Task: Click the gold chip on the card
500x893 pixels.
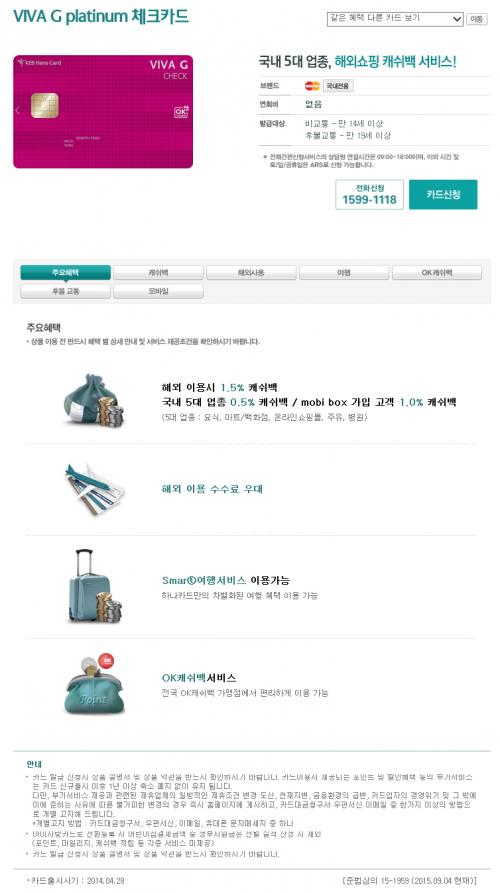Action: tap(44, 105)
